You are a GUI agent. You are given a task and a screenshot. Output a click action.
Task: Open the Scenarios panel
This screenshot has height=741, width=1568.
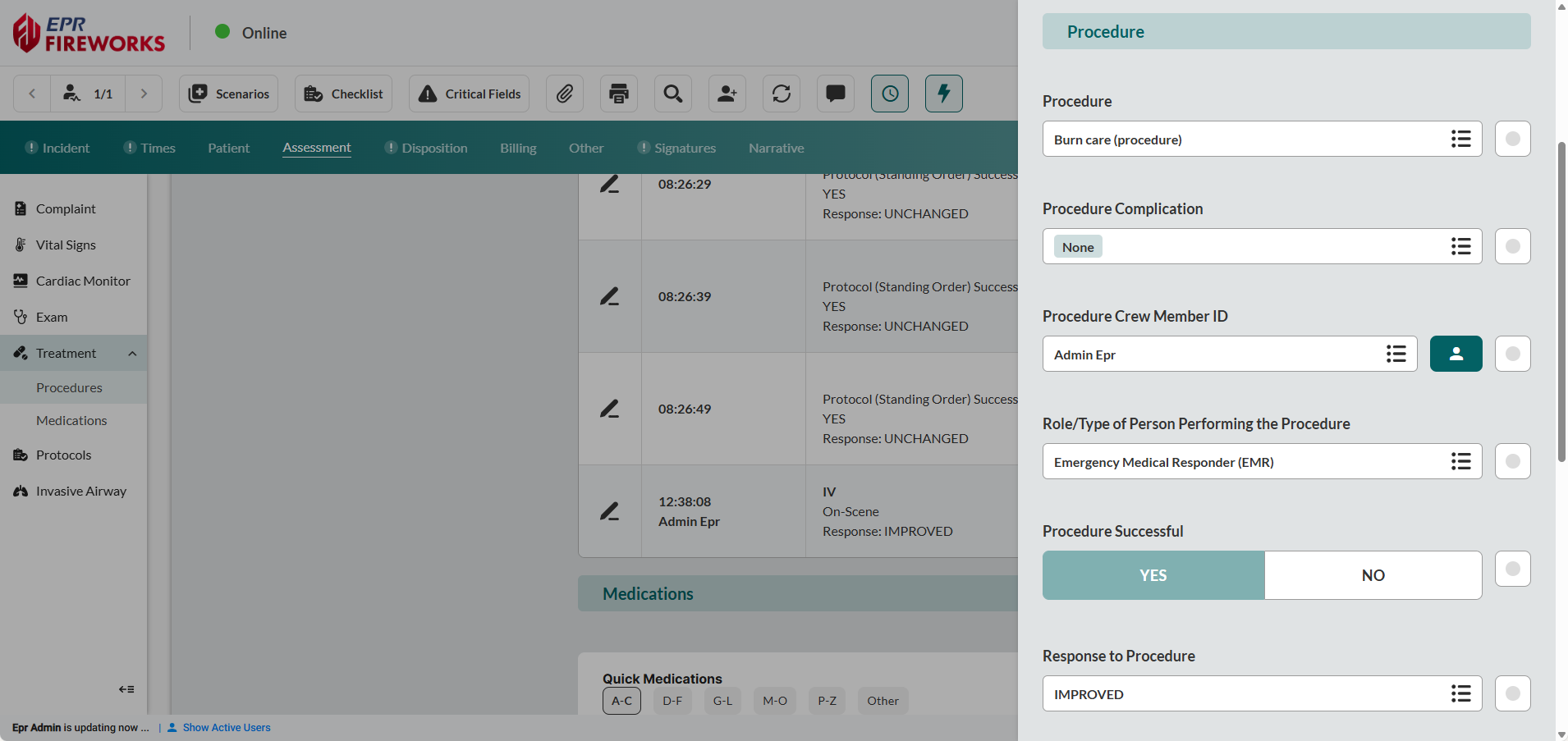(x=228, y=94)
